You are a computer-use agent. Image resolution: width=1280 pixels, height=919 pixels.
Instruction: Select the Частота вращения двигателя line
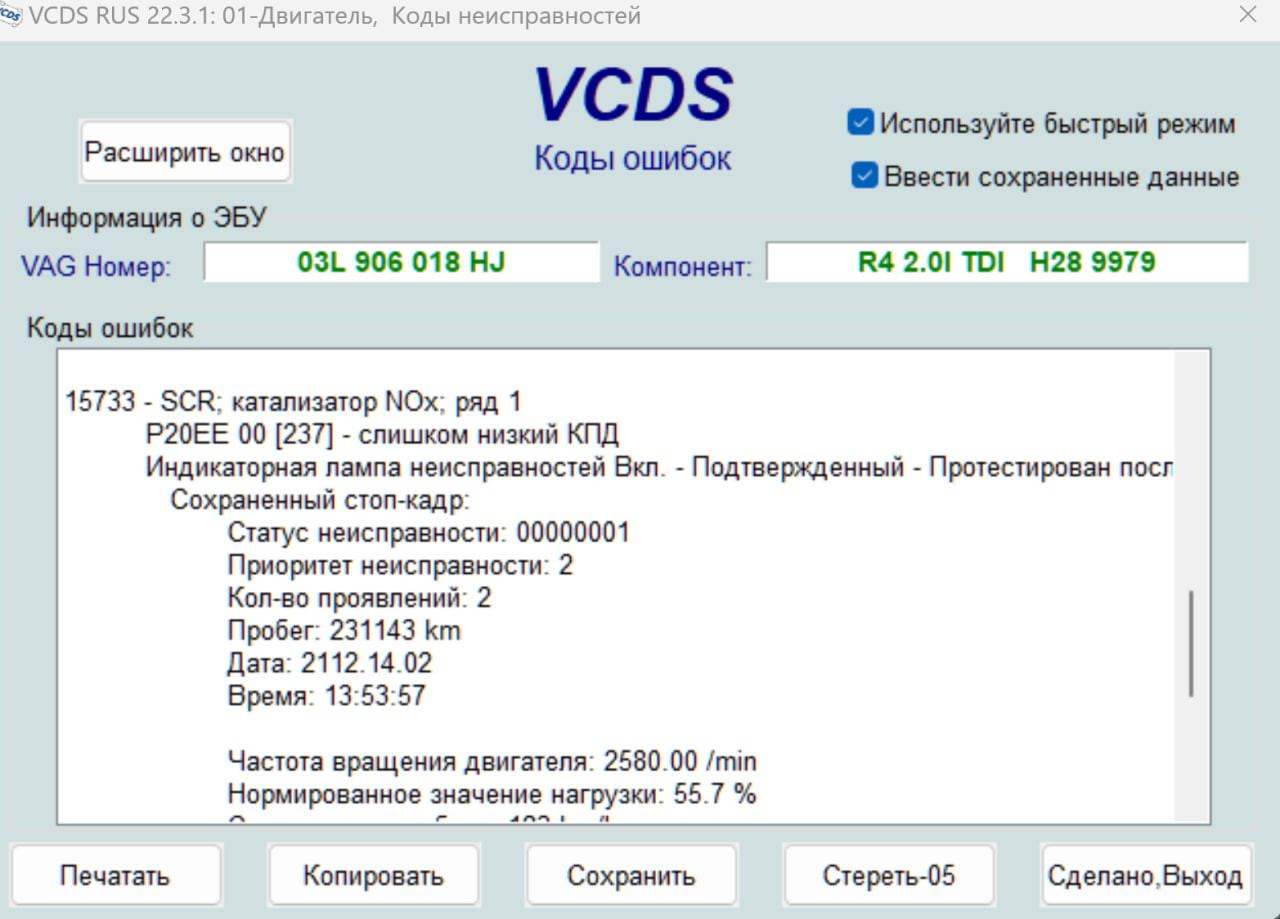(492, 762)
